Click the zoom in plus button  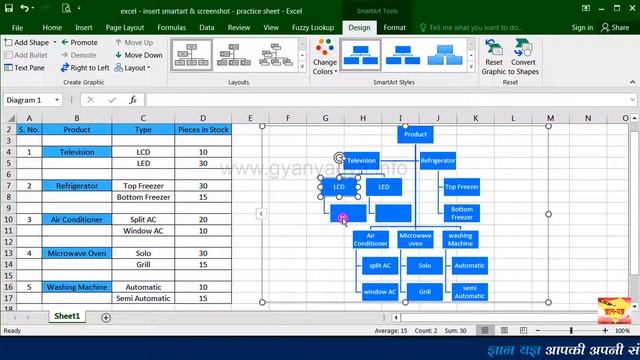(605, 331)
